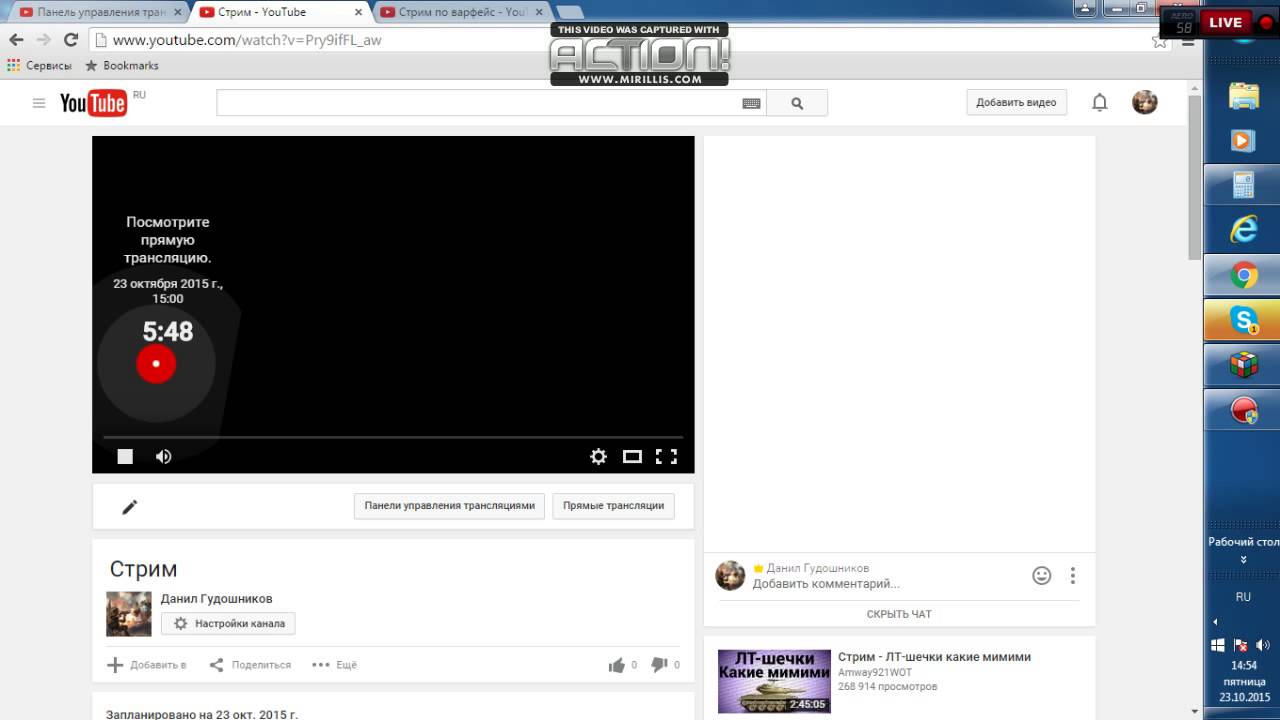The image size is (1280, 720).
Task: Open Прямые трансляции button
Action: tap(613, 506)
